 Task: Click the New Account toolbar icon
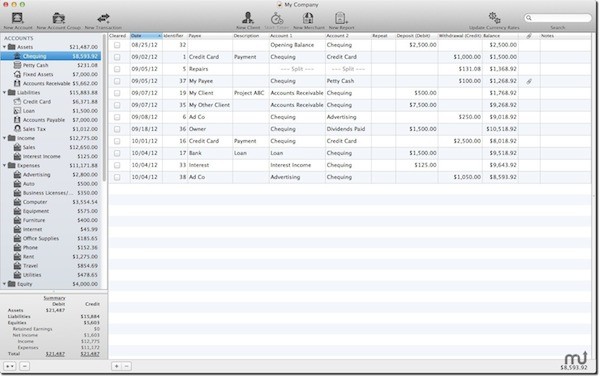pos(18,18)
